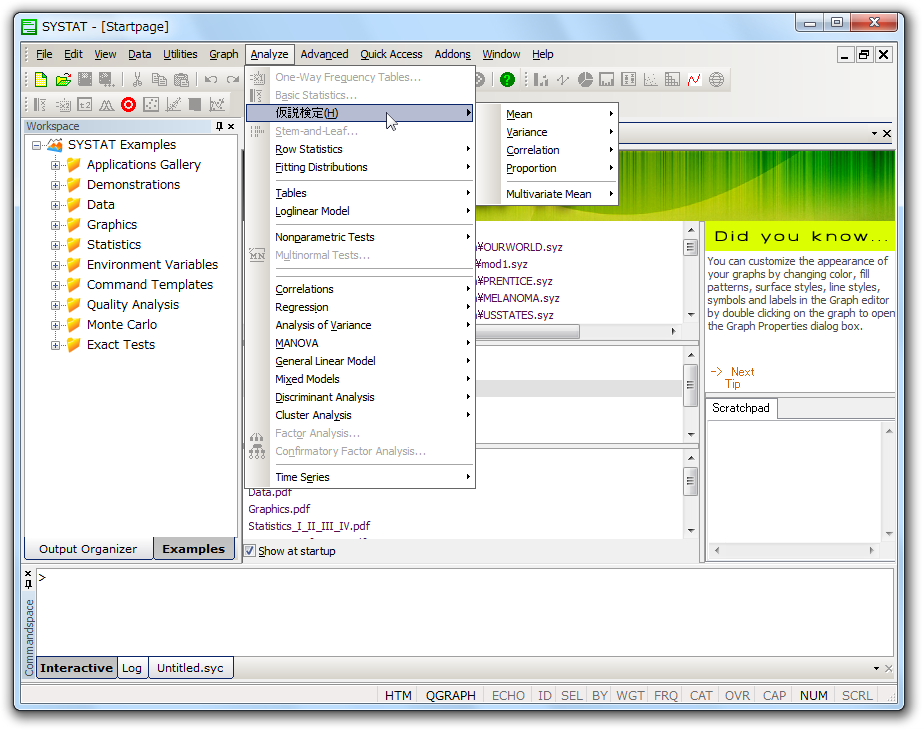Click the red function plot icon
Viewport: 923px width, 730px height.
[x=694, y=79]
